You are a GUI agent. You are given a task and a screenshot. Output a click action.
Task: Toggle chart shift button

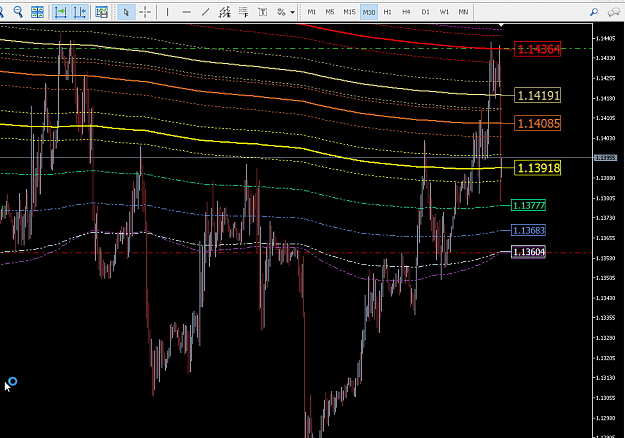click(80, 12)
